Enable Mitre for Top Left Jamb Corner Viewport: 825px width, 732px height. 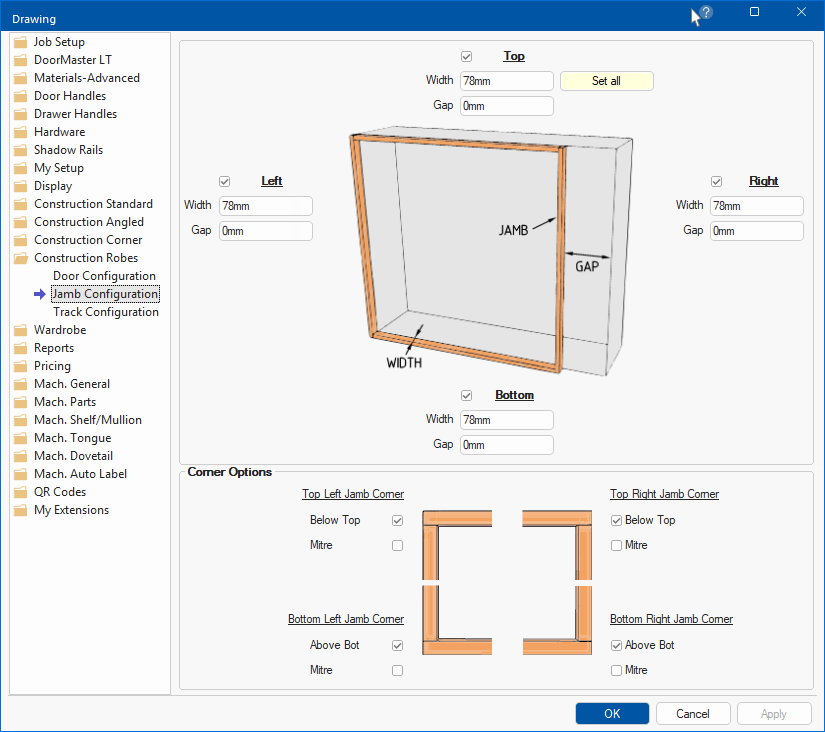coord(398,546)
